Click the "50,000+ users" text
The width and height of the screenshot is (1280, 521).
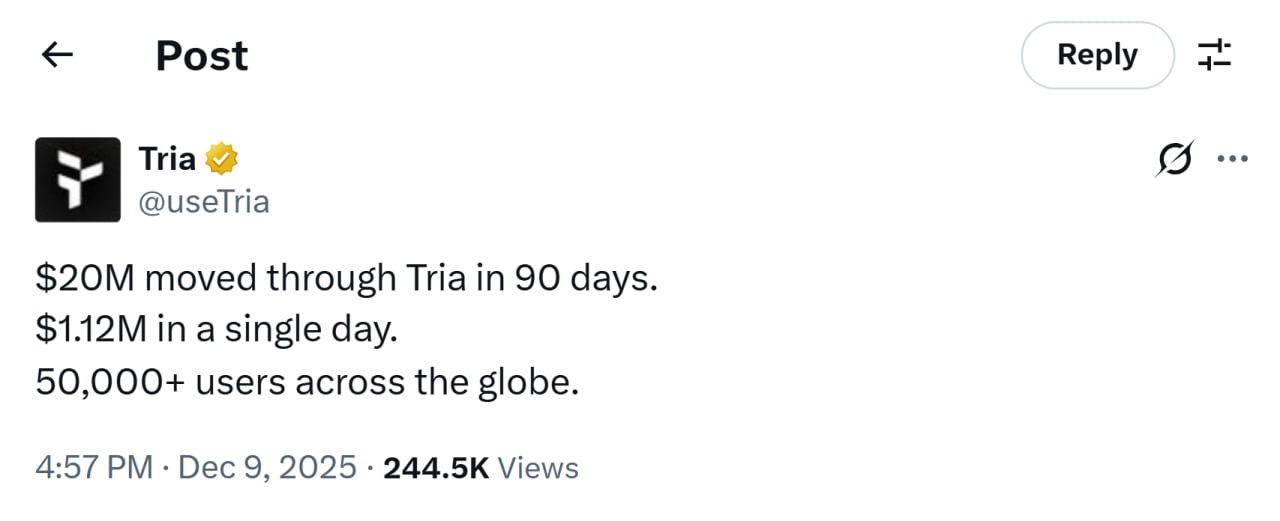pyautogui.click(x=161, y=382)
